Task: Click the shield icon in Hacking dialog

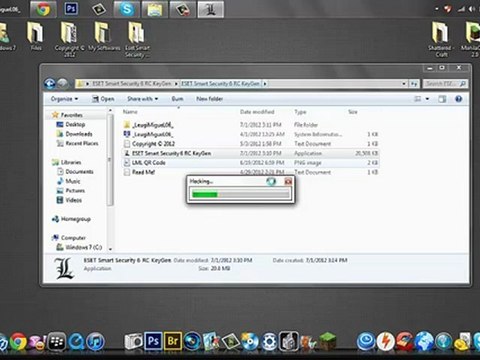Action: tap(271, 181)
